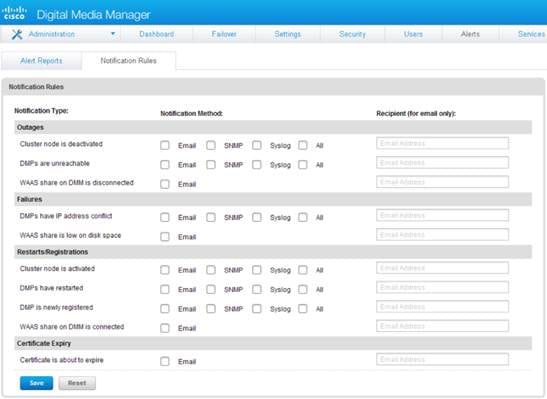
Task: Click the Reset button
Action: [x=77, y=383]
